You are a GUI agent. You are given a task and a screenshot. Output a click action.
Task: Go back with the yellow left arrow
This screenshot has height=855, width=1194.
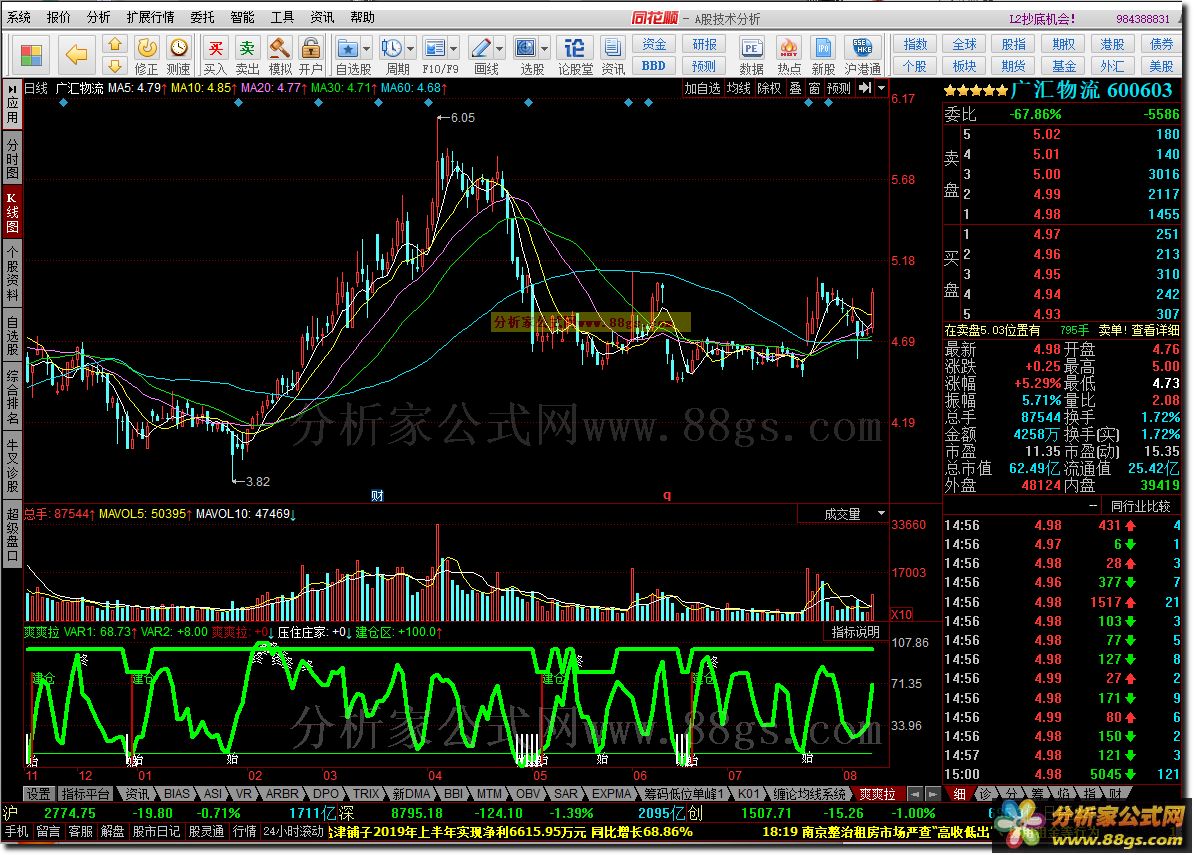75,55
